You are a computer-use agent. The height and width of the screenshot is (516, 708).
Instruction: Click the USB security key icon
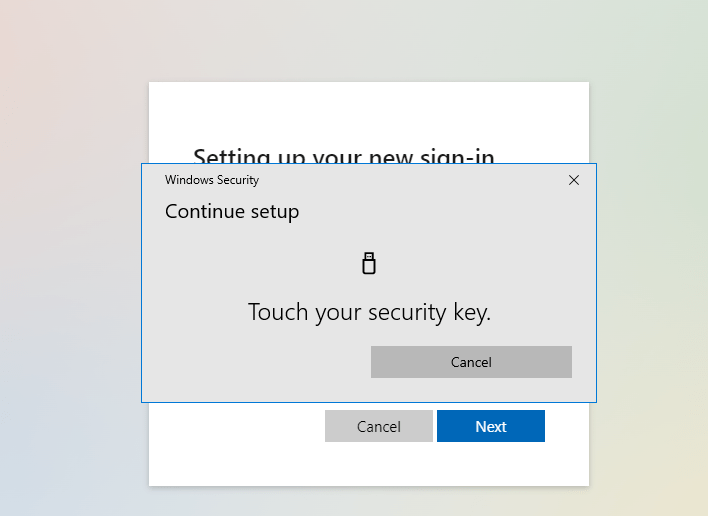tap(369, 263)
